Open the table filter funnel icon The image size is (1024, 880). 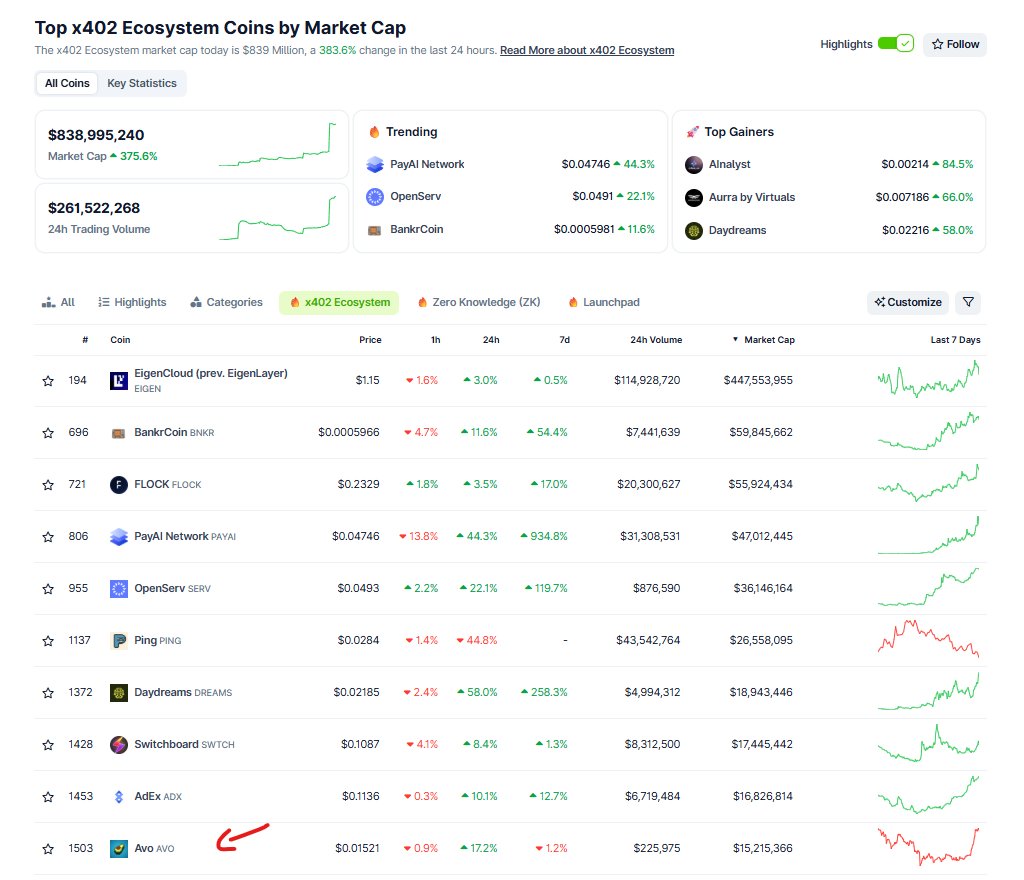point(968,302)
